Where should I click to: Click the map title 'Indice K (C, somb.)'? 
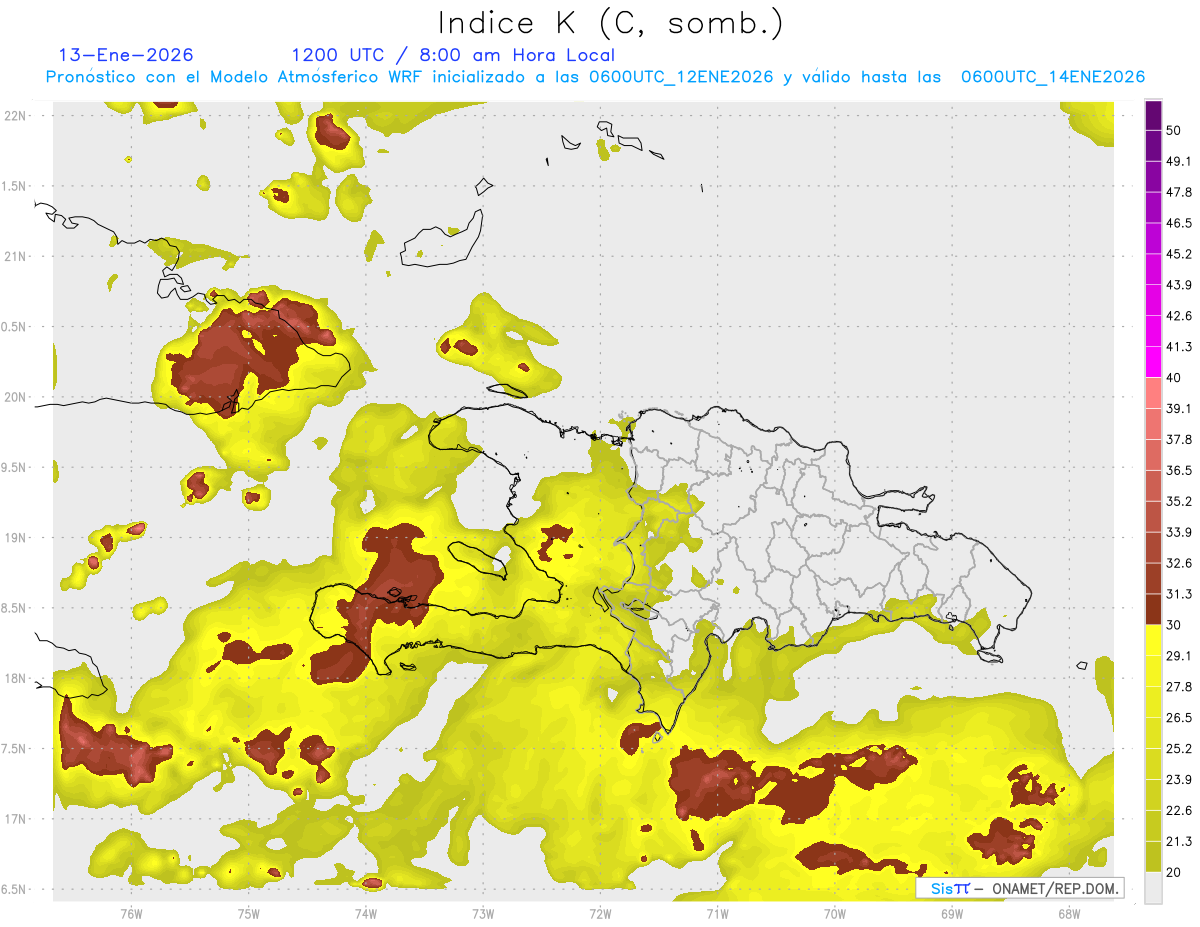pos(610,23)
